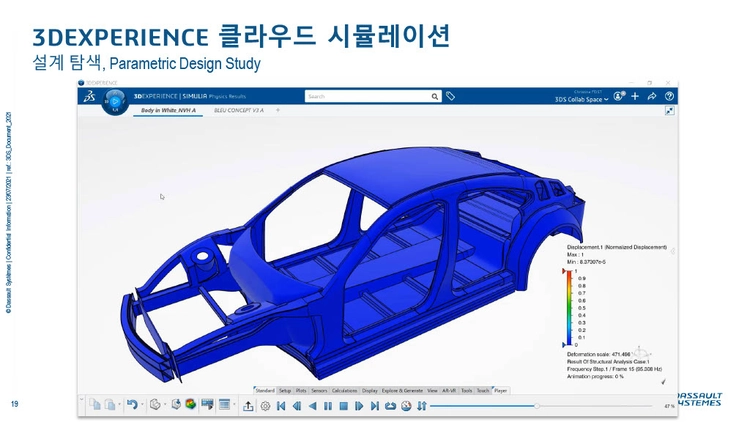The image size is (750, 423).
Task: Click the display screen toolbar icon
Action: (207, 405)
